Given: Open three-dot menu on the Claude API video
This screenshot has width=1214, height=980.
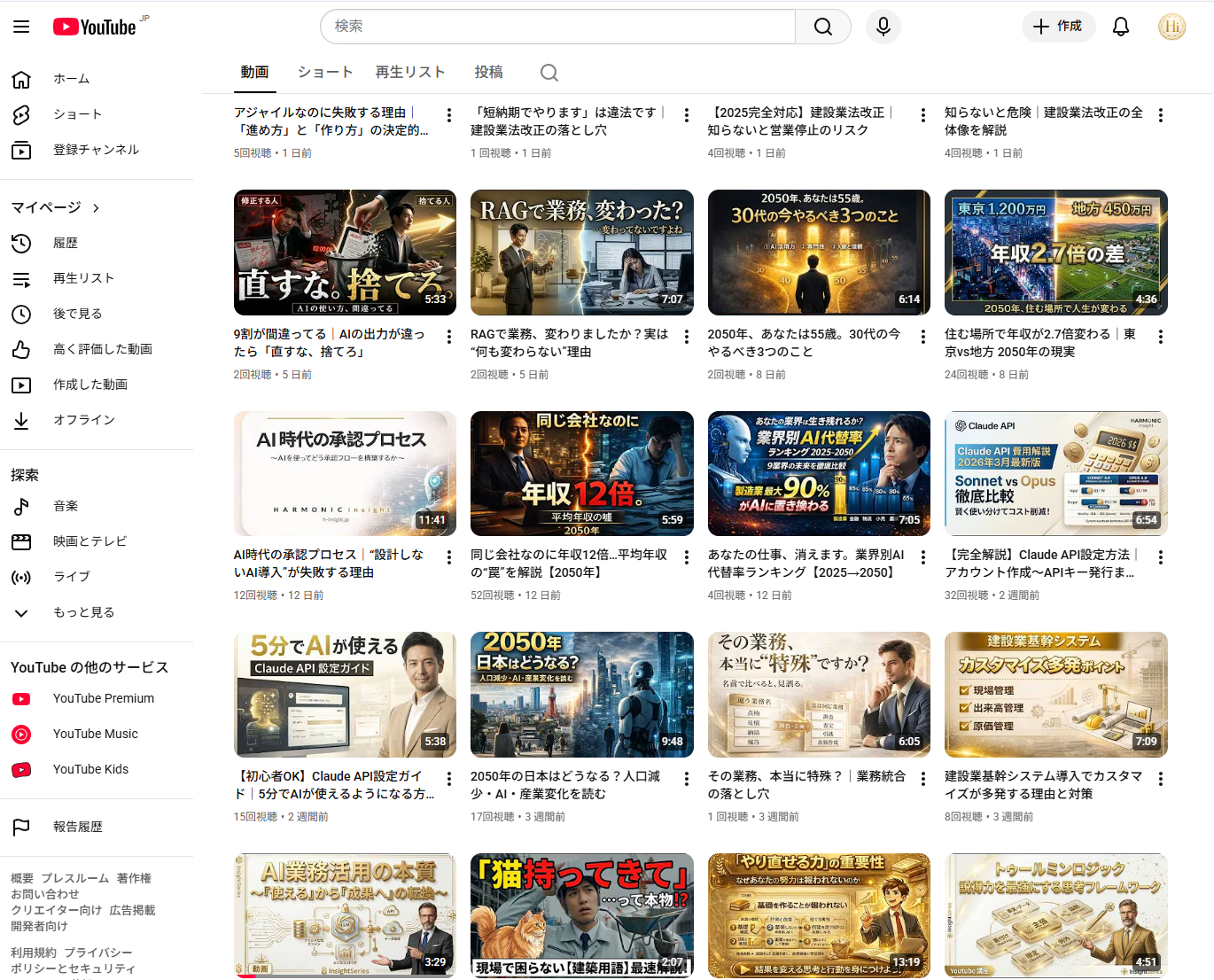Looking at the screenshot, I should coord(1160,556).
